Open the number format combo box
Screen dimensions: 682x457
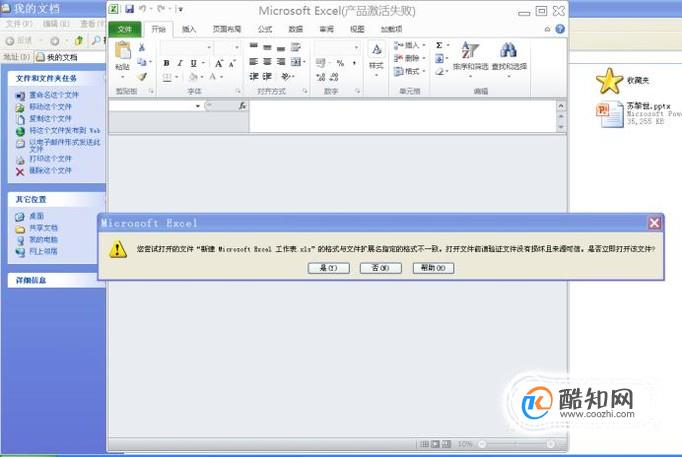coord(337,47)
